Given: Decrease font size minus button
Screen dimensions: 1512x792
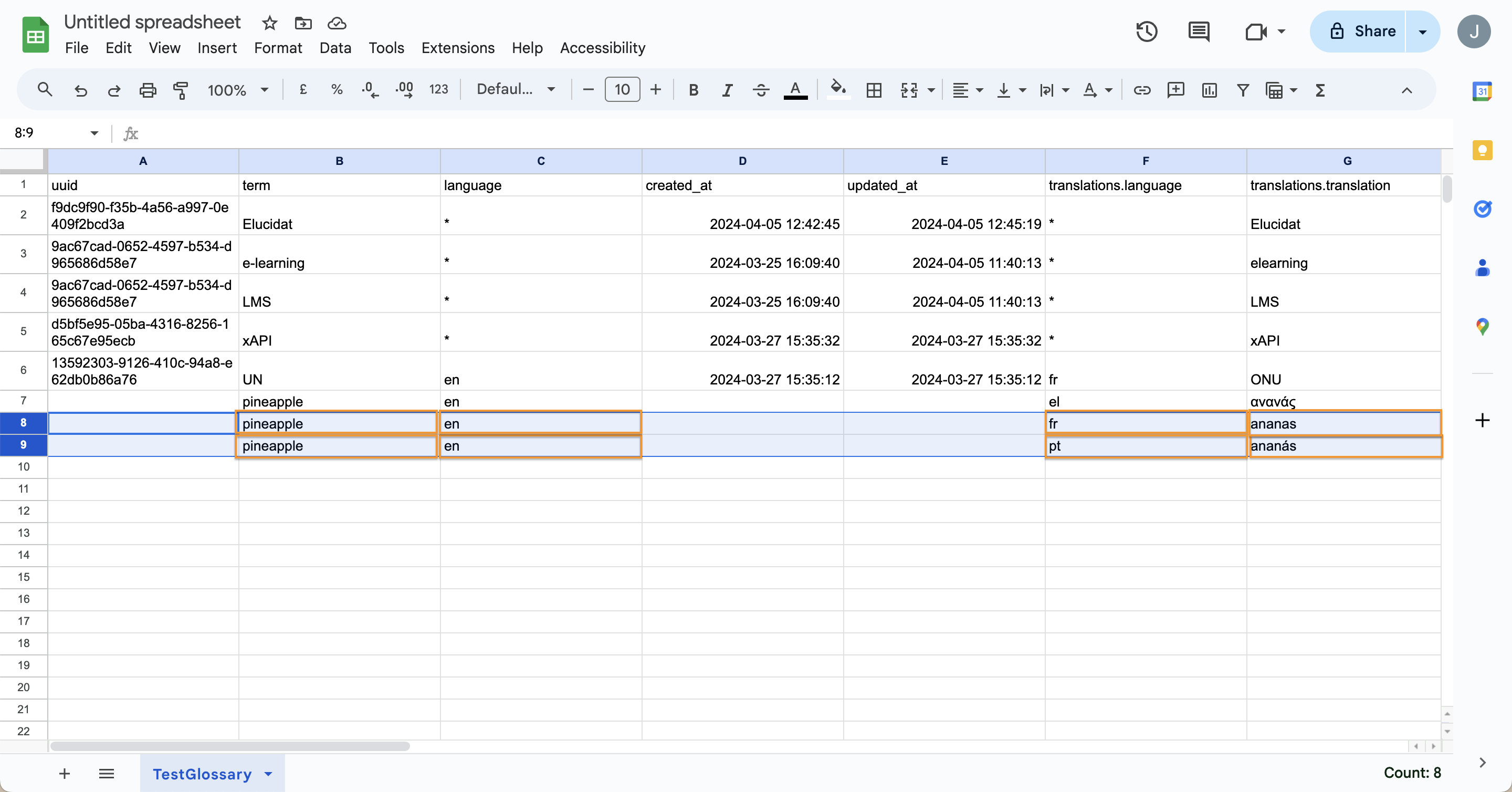Looking at the screenshot, I should pyautogui.click(x=588, y=90).
